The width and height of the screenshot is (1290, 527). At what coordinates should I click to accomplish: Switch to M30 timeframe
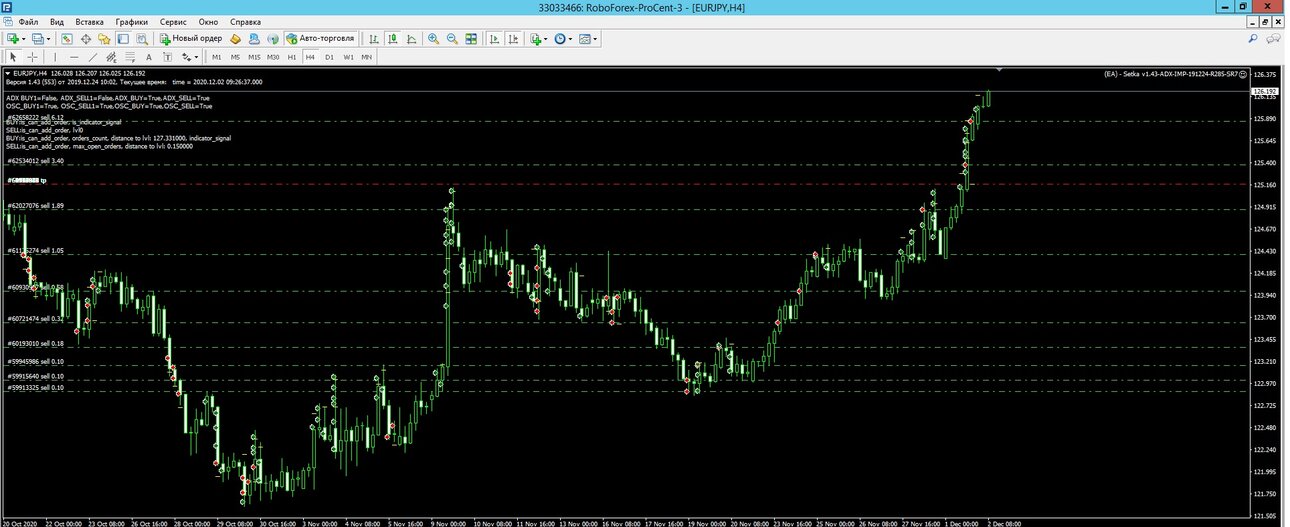(x=273, y=57)
